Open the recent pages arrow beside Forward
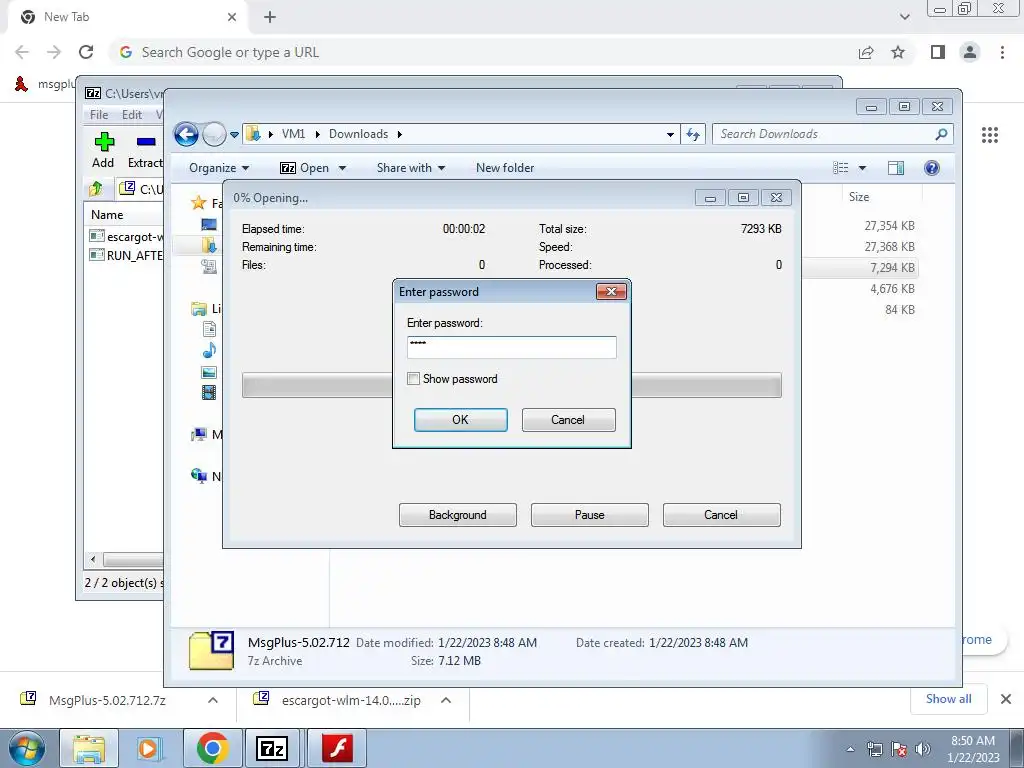The width and height of the screenshot is (1024, 768). click(234, 135)
